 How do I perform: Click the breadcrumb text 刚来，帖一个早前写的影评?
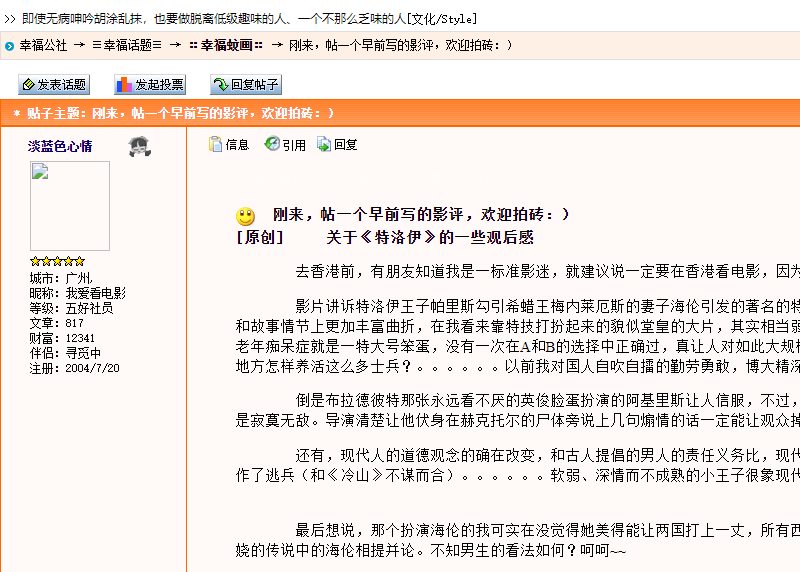click(401, 45)
